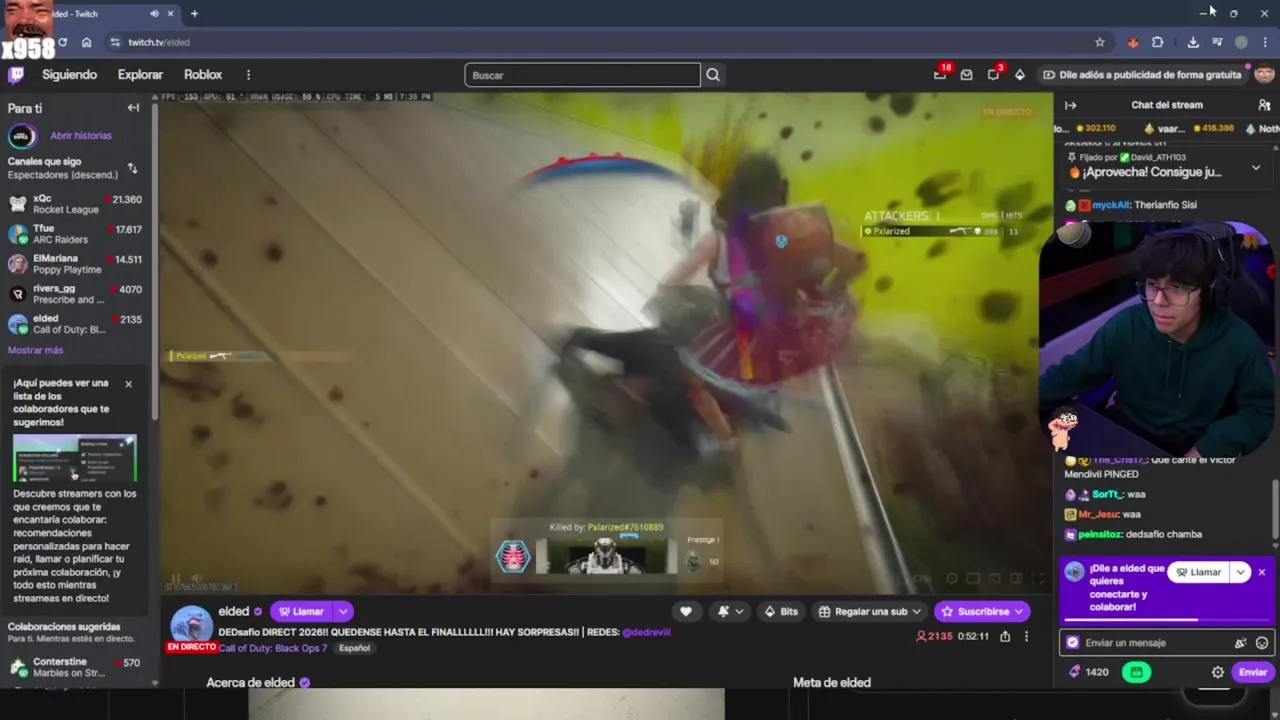The height and width of the screenshot is (720, 1280).
Task: Open rivers_gg channel in sidebar
Action: click(76, 294)
